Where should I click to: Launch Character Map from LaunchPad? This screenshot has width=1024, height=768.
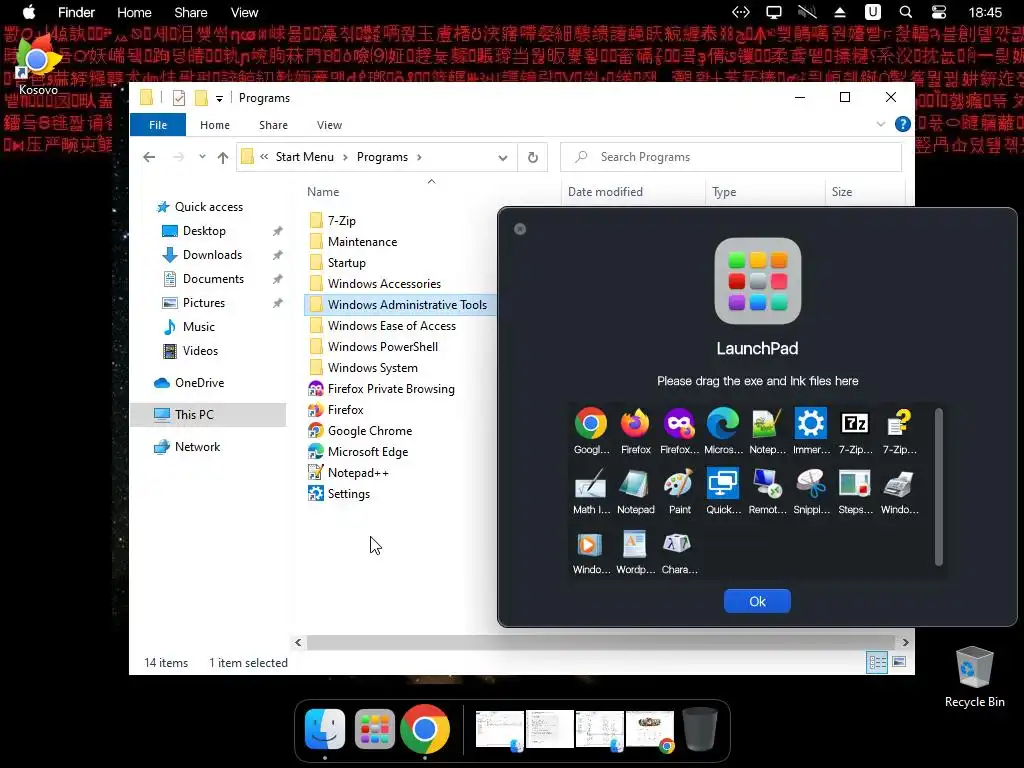point(678,545)
